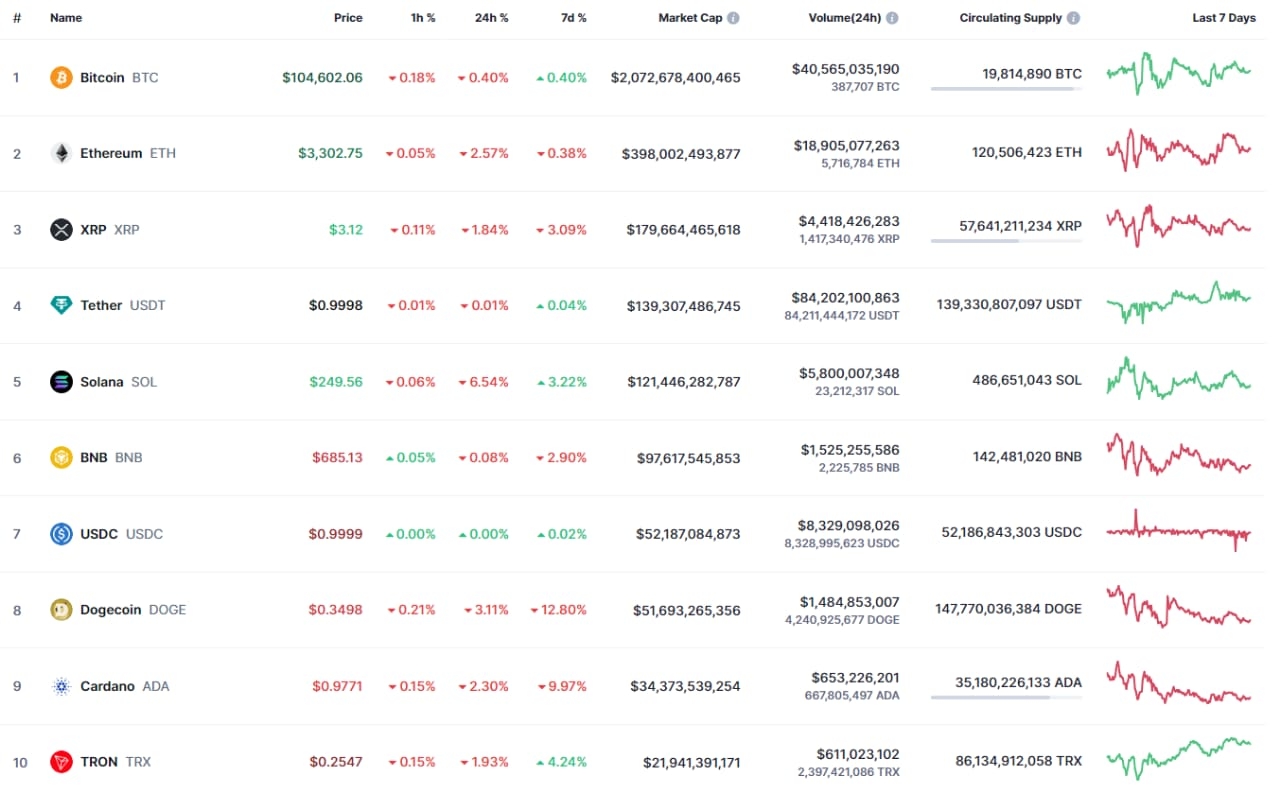
Task: Sort table by Price column header
Action: click(x=348, y=18)
